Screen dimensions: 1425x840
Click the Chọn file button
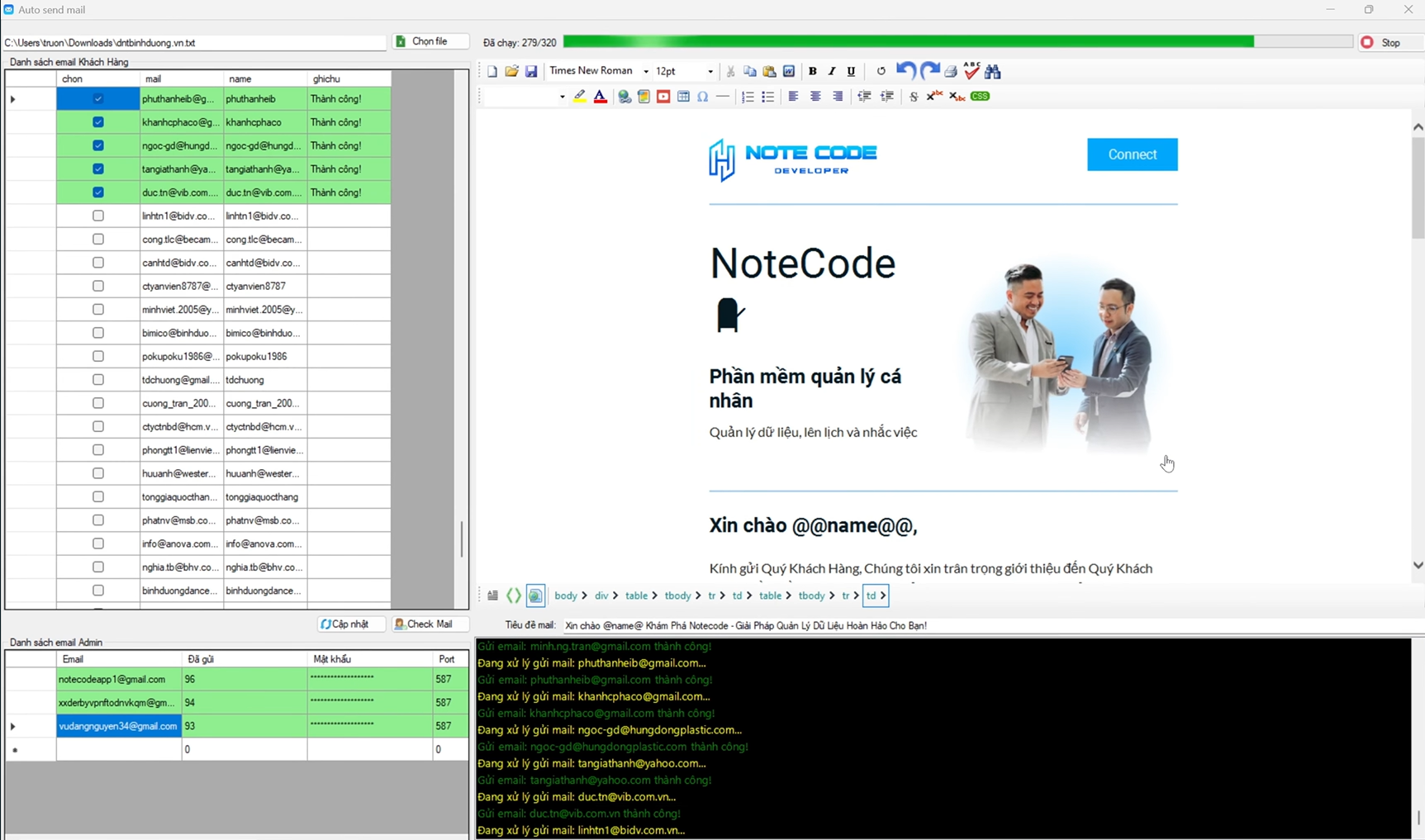click(x=430, y=41)
